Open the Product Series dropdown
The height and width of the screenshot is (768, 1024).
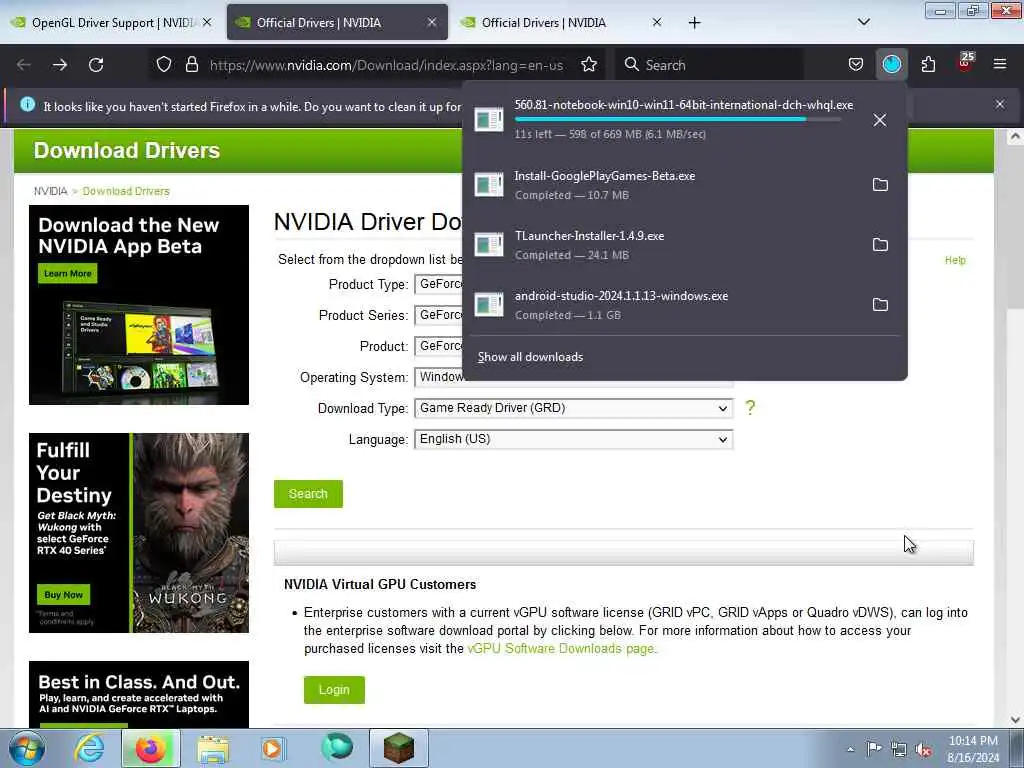439,315
